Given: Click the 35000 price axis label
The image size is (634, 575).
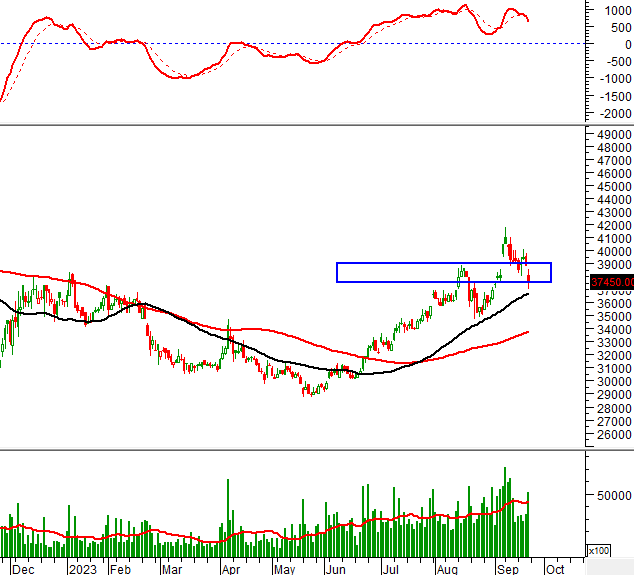Looking at the screenshot, I should click(614, 316).
